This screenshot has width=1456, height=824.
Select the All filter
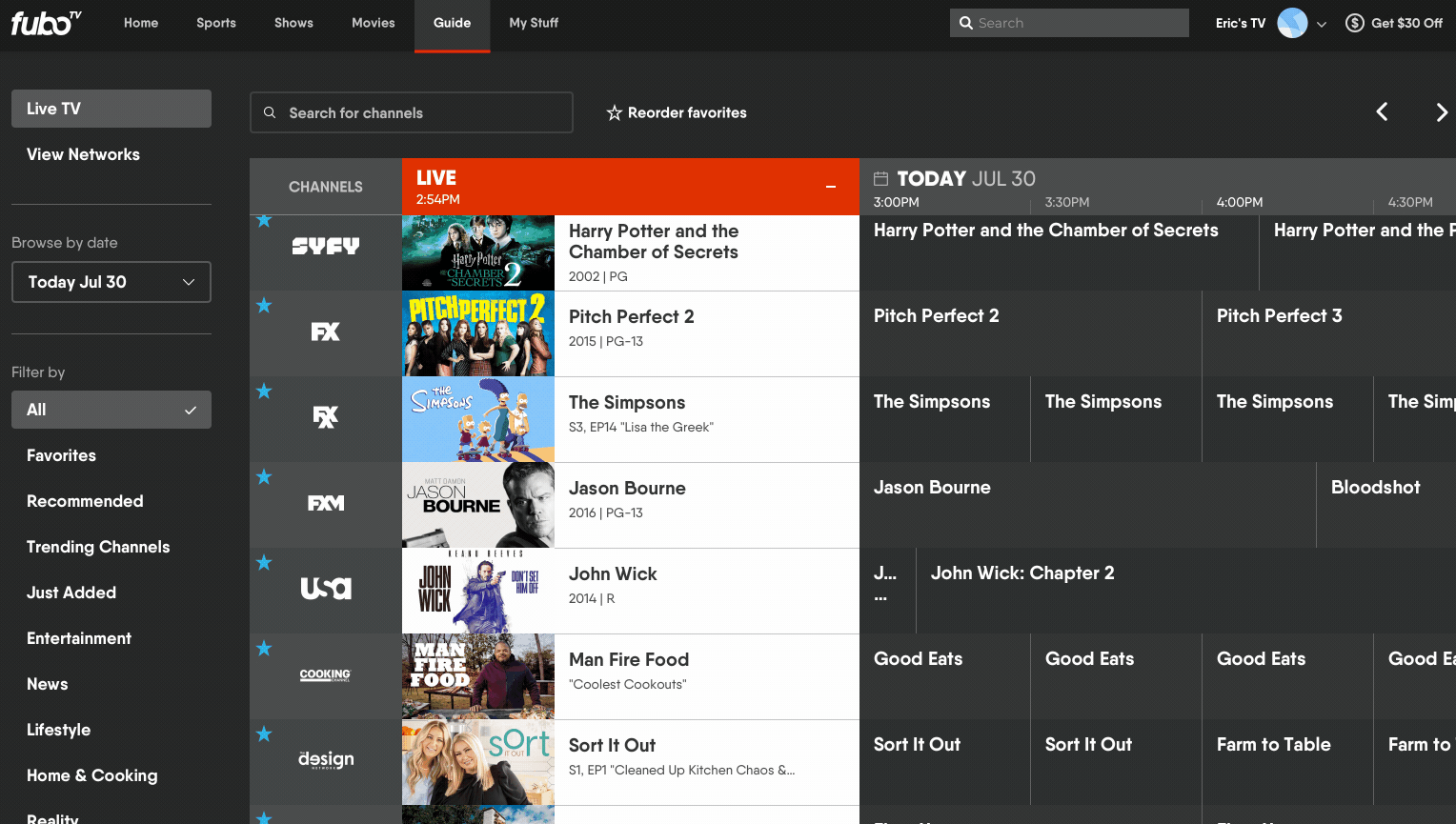111,410
